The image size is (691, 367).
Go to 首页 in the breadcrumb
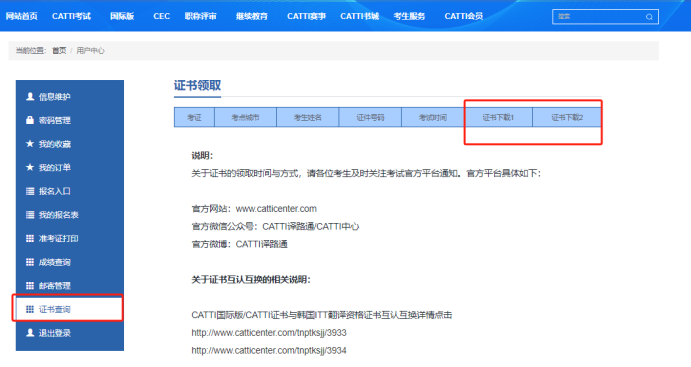[59, 51]
